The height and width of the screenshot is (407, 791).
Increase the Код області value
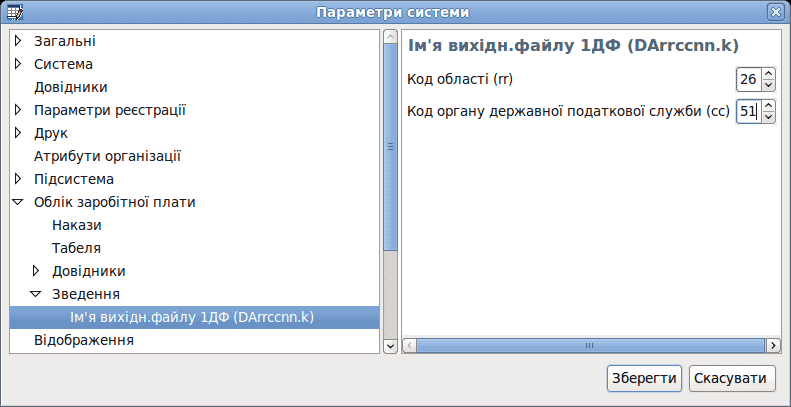coord(768,74)
